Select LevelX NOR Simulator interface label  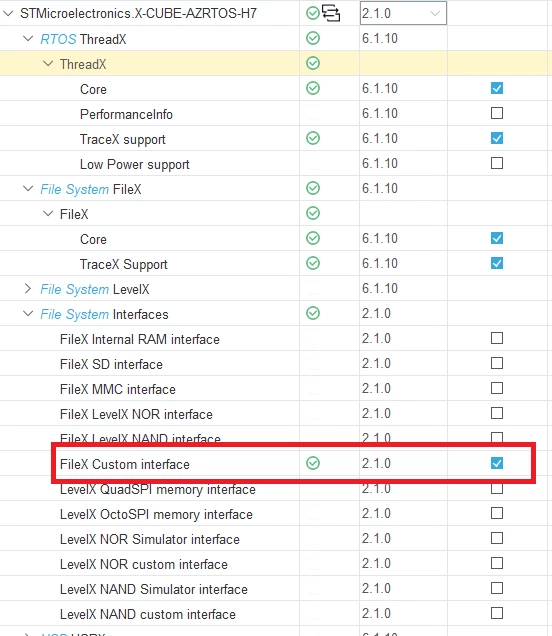150,539
